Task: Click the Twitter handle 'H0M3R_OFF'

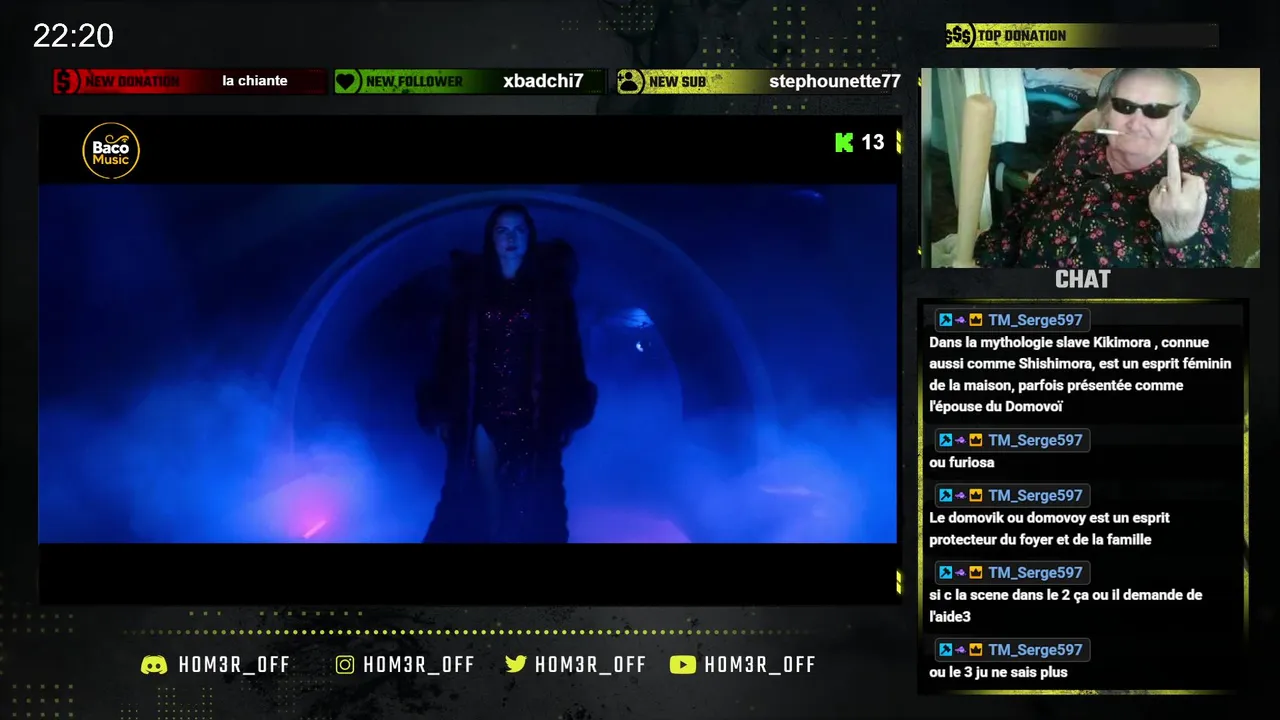Action: (590, 665)
